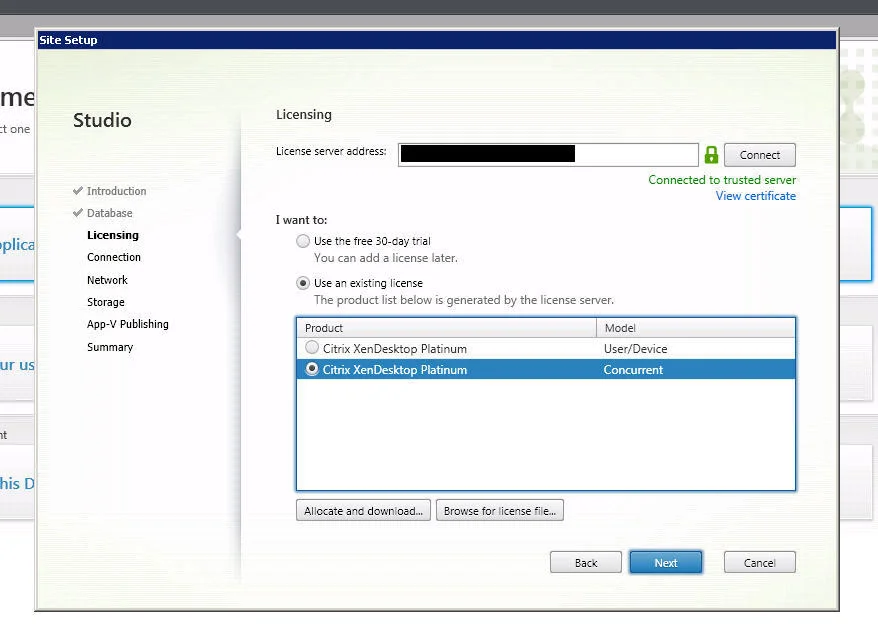Click Connected to trusted server status text

722,180
